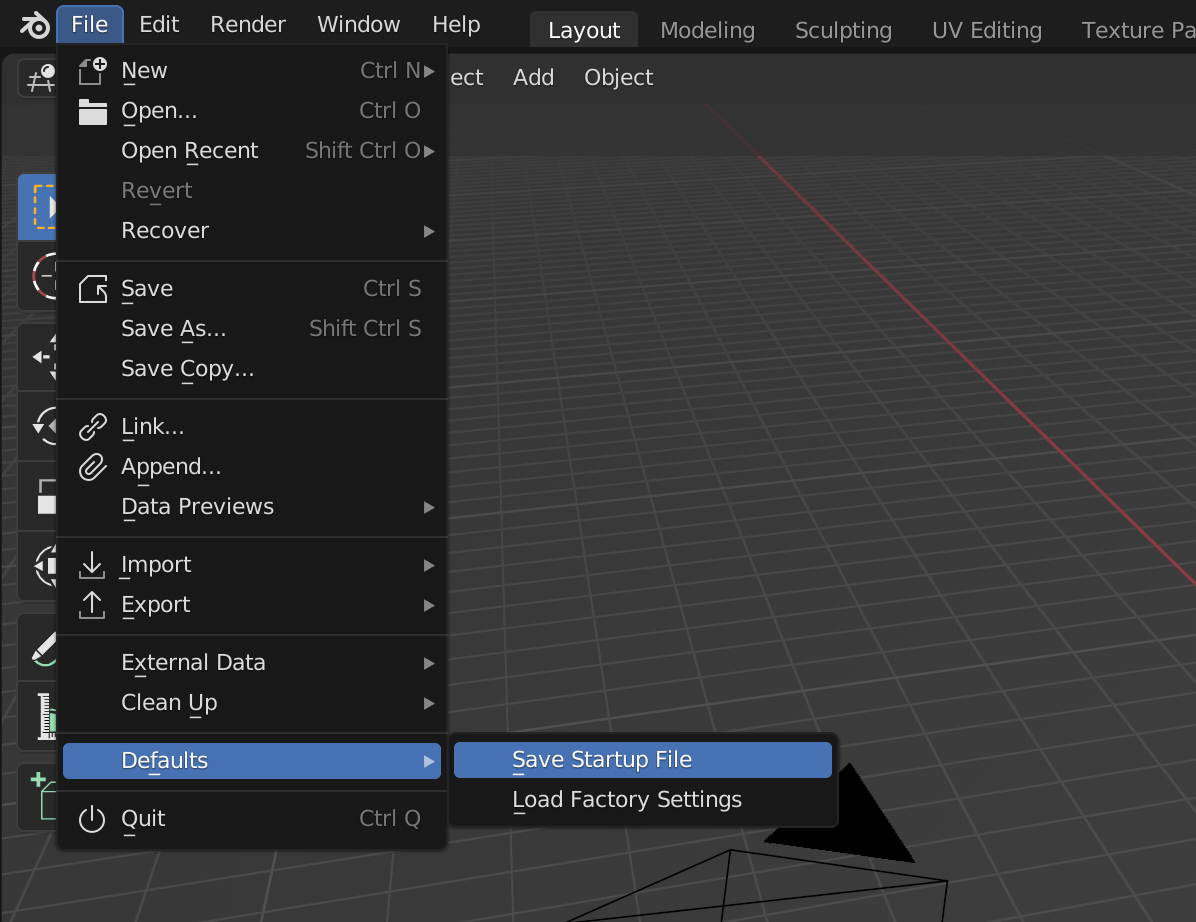Image resolution: width=1196 pixels, height=922 pixels.
Task: Select the Cursor tool in toolbar
Action: [x=38, y=275]
